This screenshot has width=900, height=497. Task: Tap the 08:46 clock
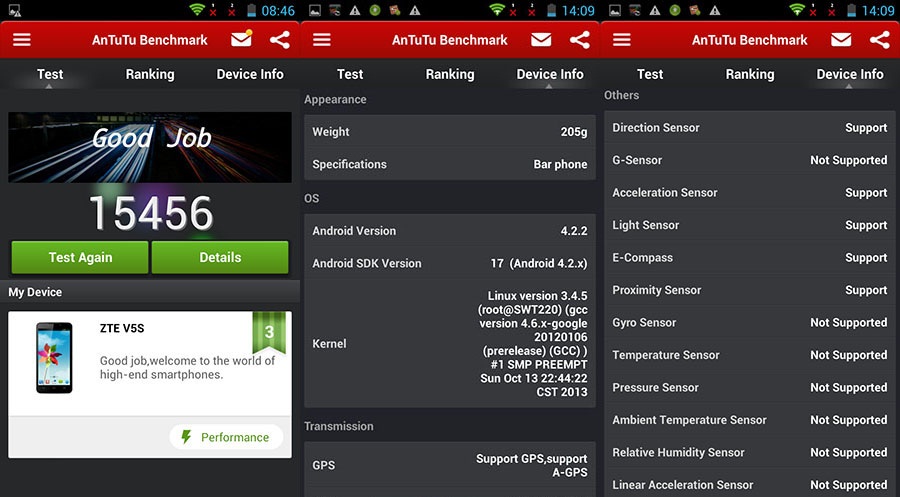(x=278, y=10)
